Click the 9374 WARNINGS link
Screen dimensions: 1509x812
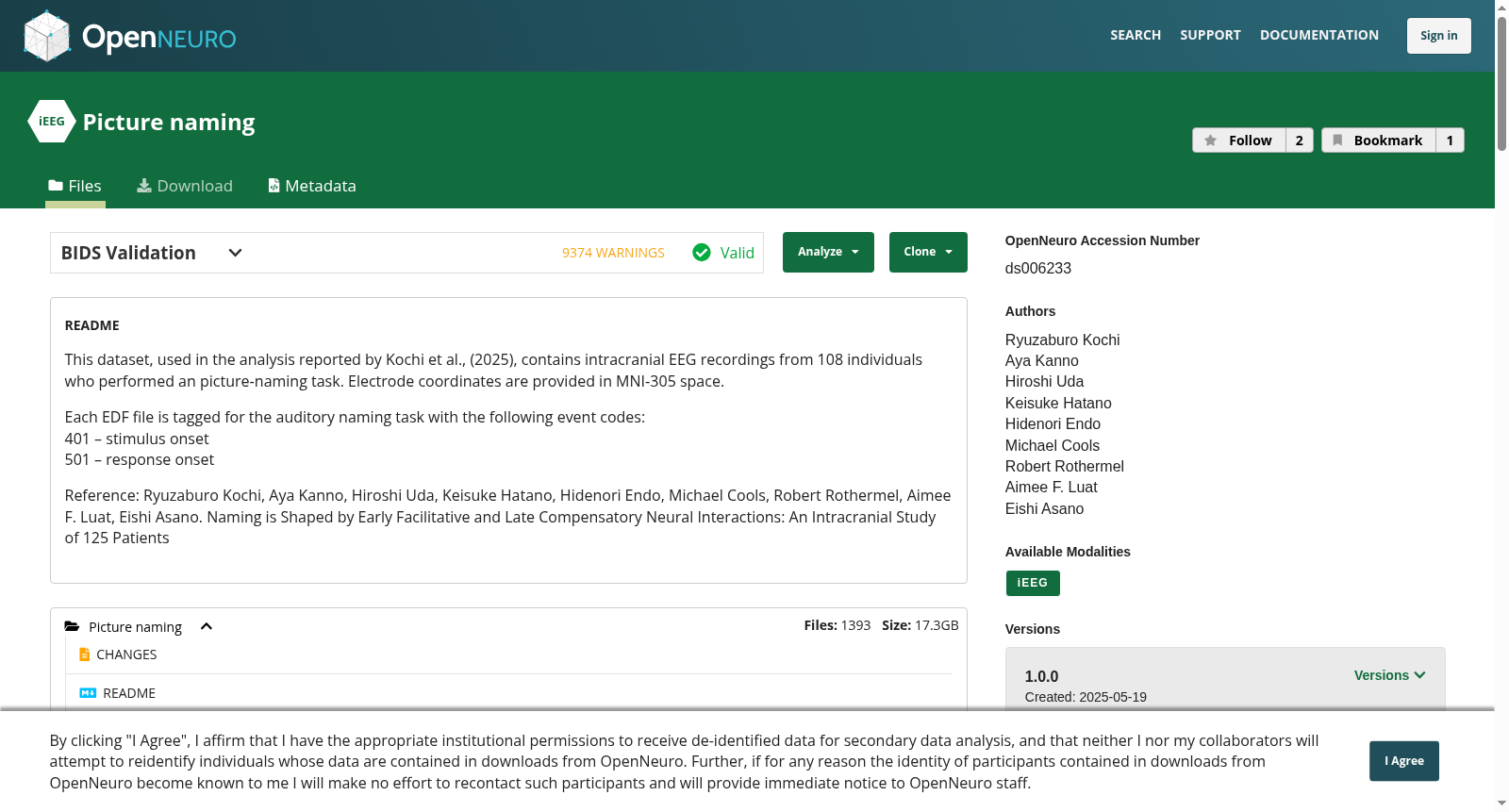[613, 253]
